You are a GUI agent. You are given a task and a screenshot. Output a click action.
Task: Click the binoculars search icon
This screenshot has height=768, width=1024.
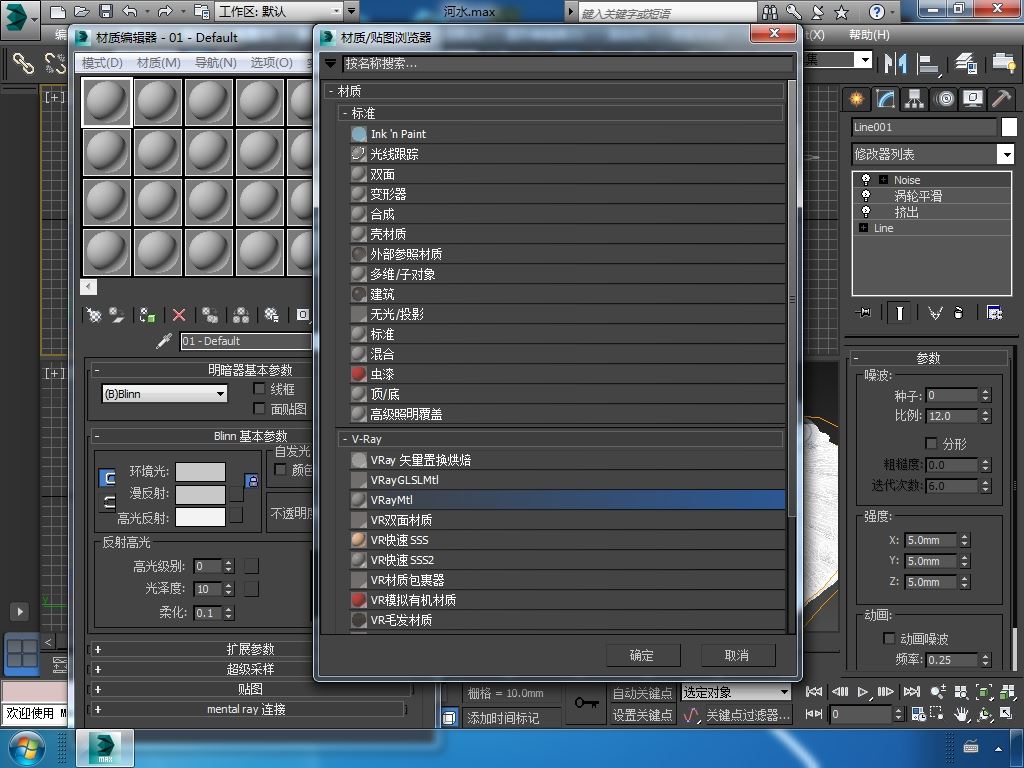769,12
